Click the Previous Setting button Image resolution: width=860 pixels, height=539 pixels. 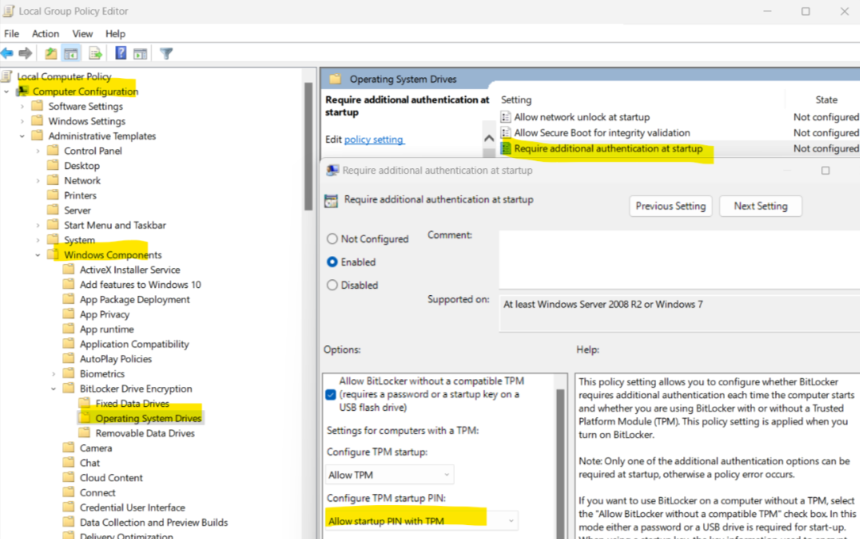click(x=670, y=206)
